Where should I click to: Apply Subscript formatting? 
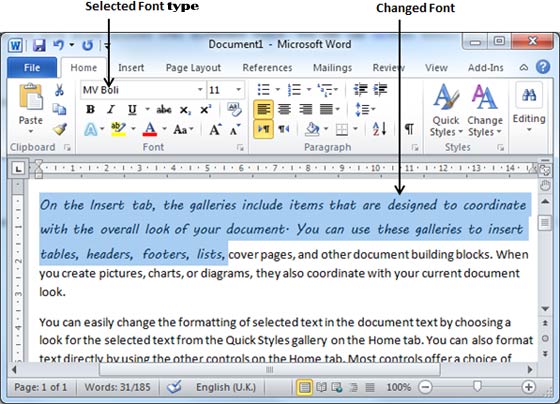185,110
